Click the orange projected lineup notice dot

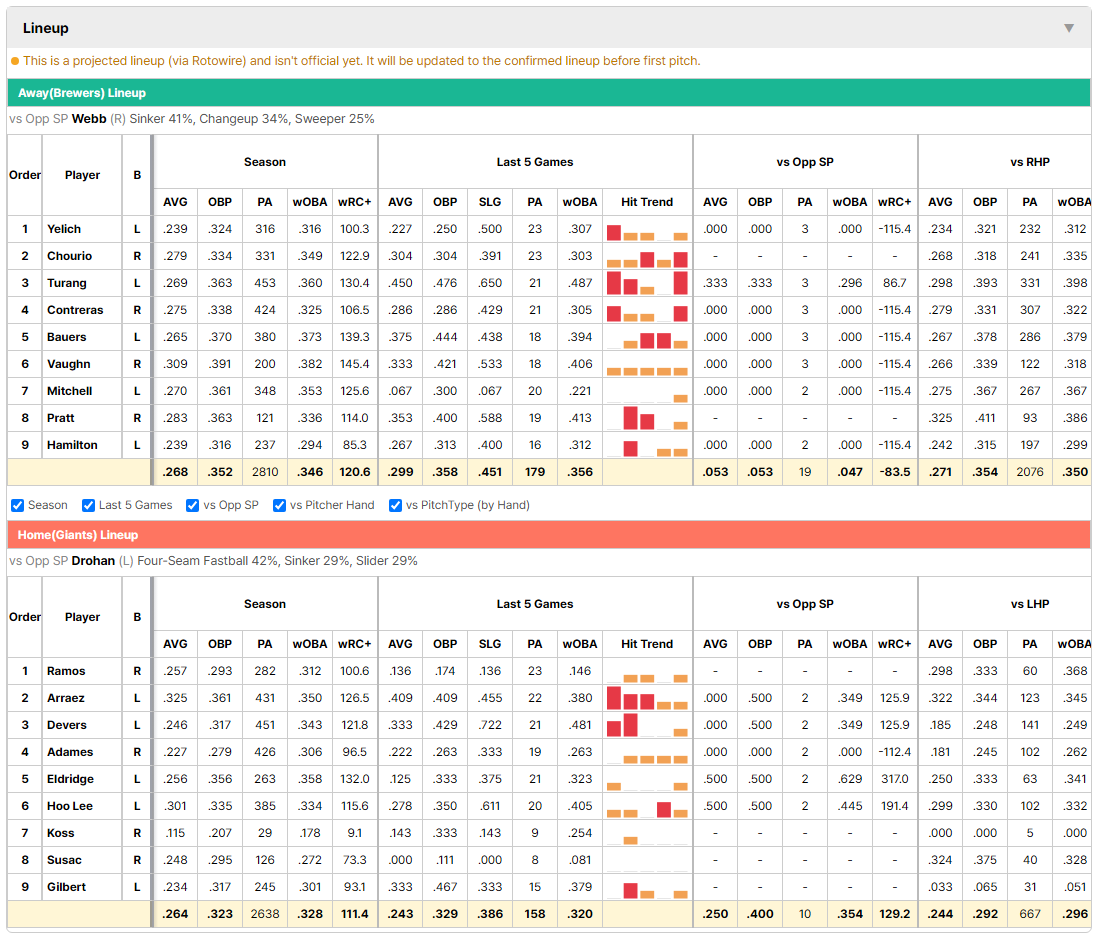click(x=15, y=61)
